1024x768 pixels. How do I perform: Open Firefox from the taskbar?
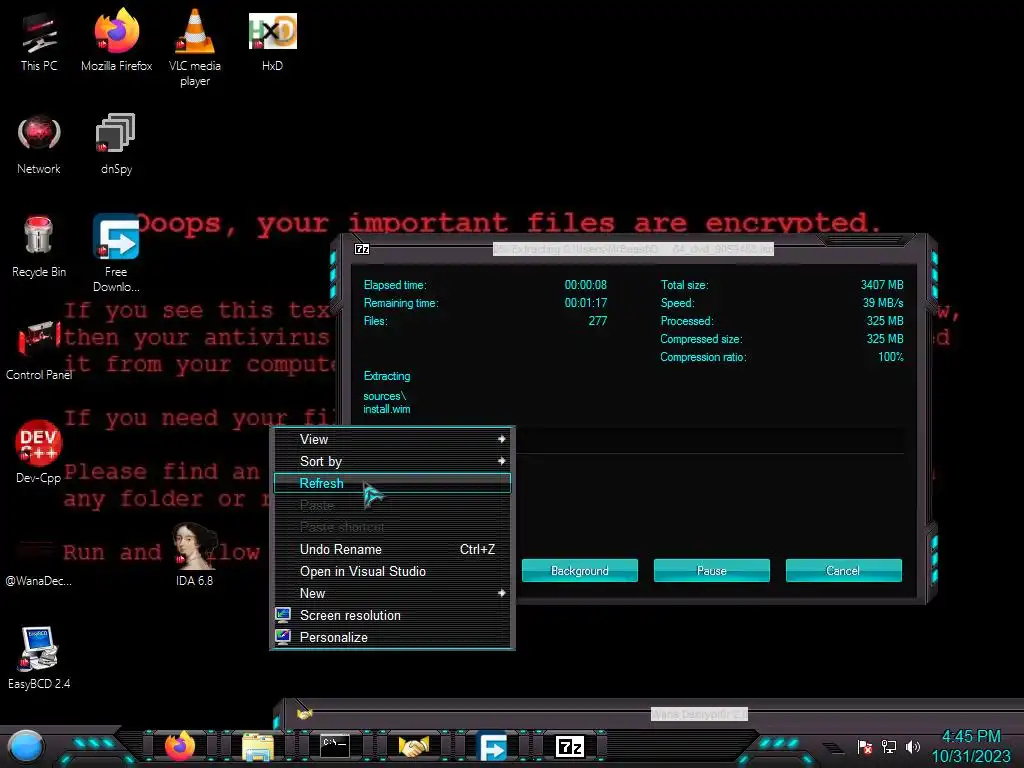click(x=180, y=746)
